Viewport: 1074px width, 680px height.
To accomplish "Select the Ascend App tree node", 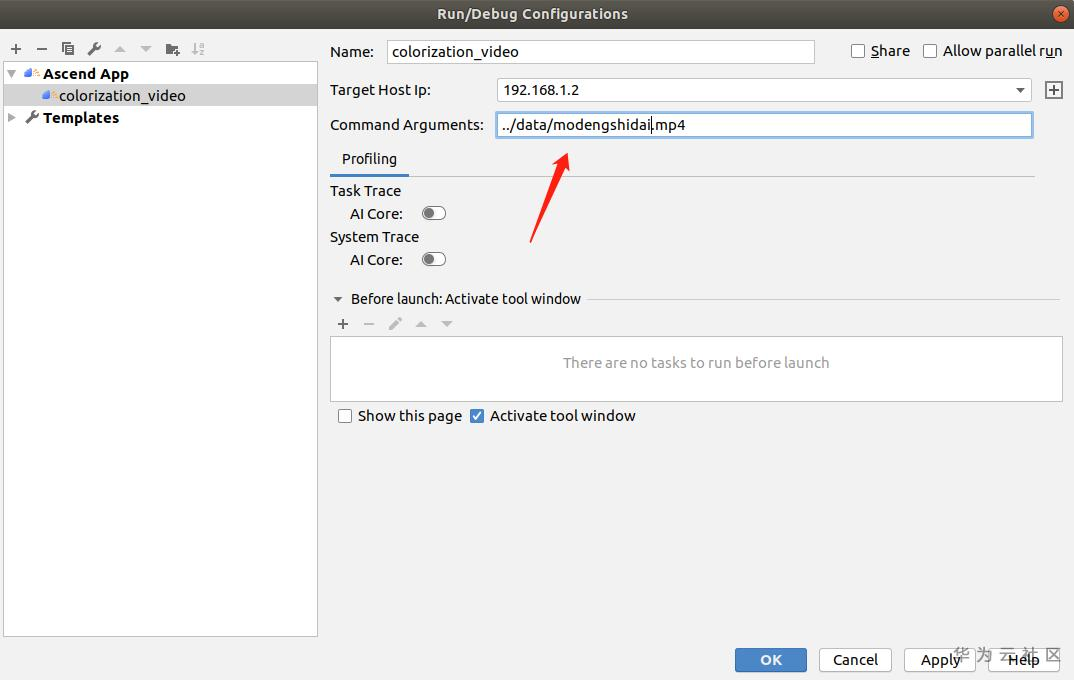I will pos(86,73).
